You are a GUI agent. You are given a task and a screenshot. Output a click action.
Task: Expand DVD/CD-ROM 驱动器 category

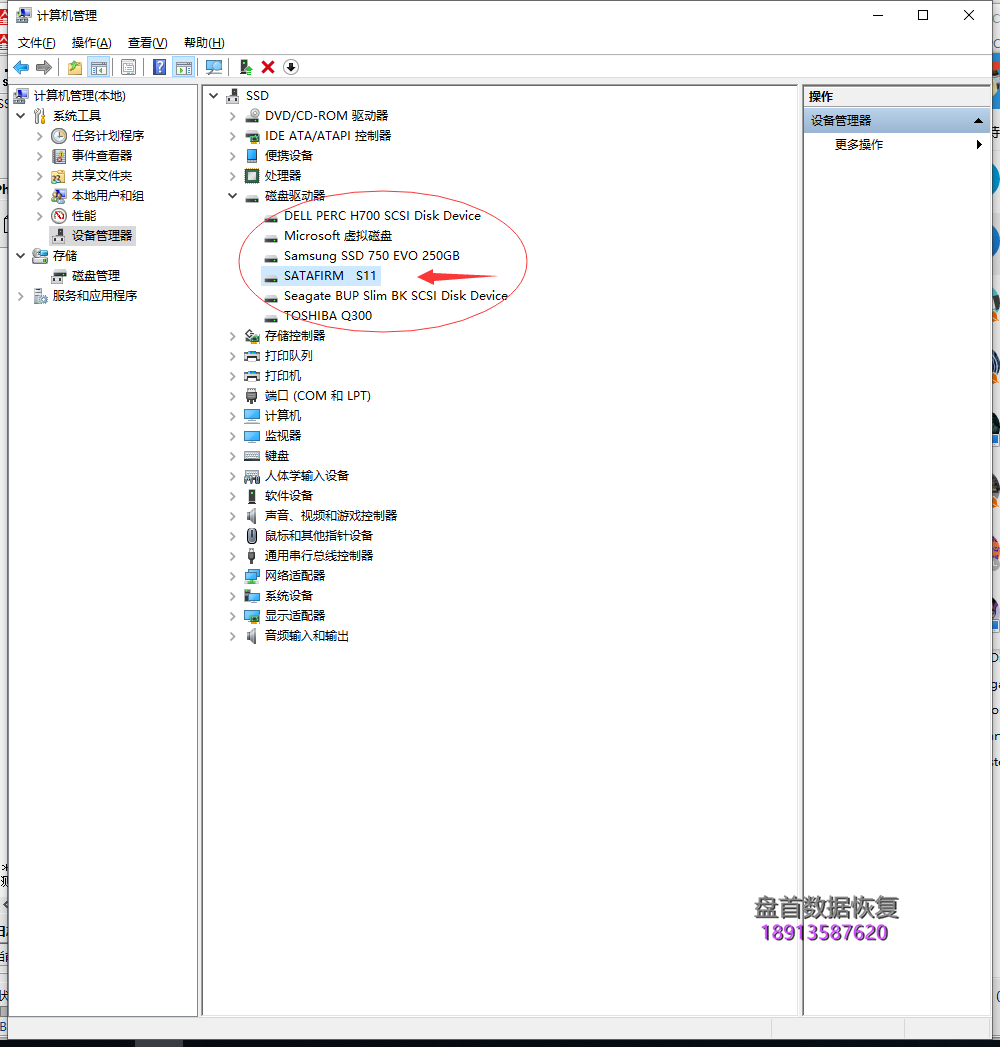point(232,116)
